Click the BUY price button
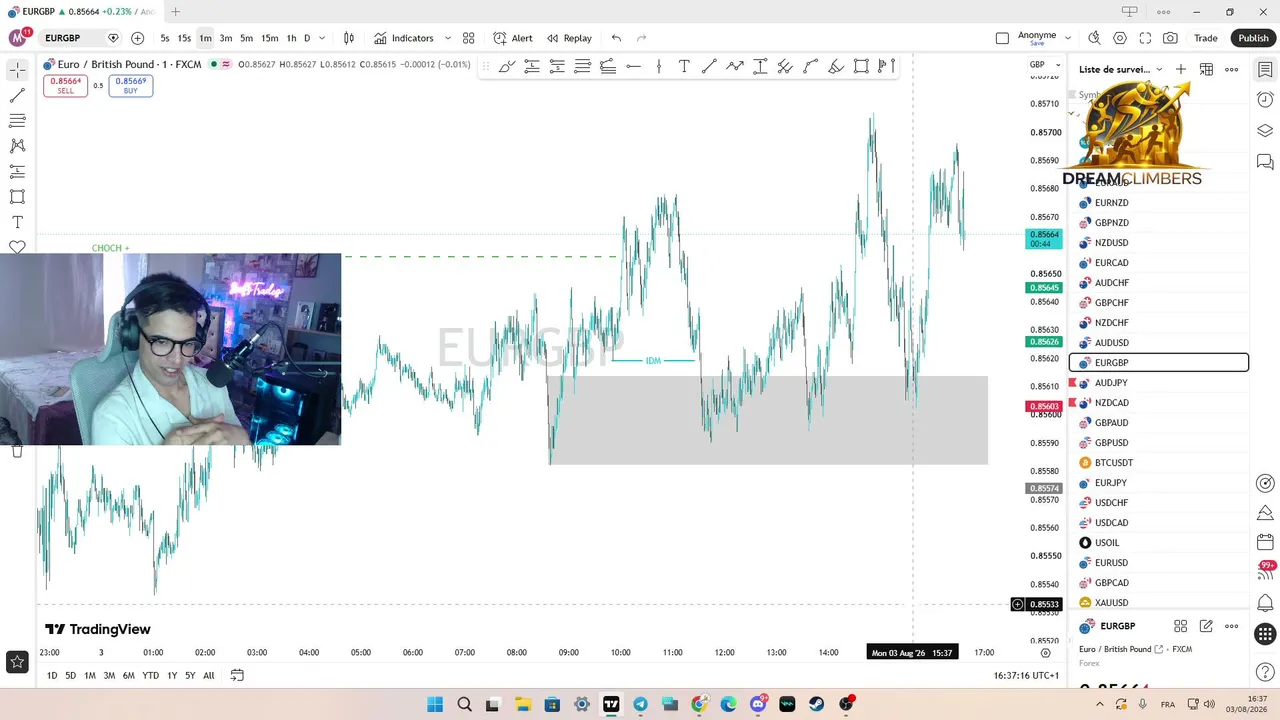The height and width of the screenshot is (720, 1280). coord(131,86)
